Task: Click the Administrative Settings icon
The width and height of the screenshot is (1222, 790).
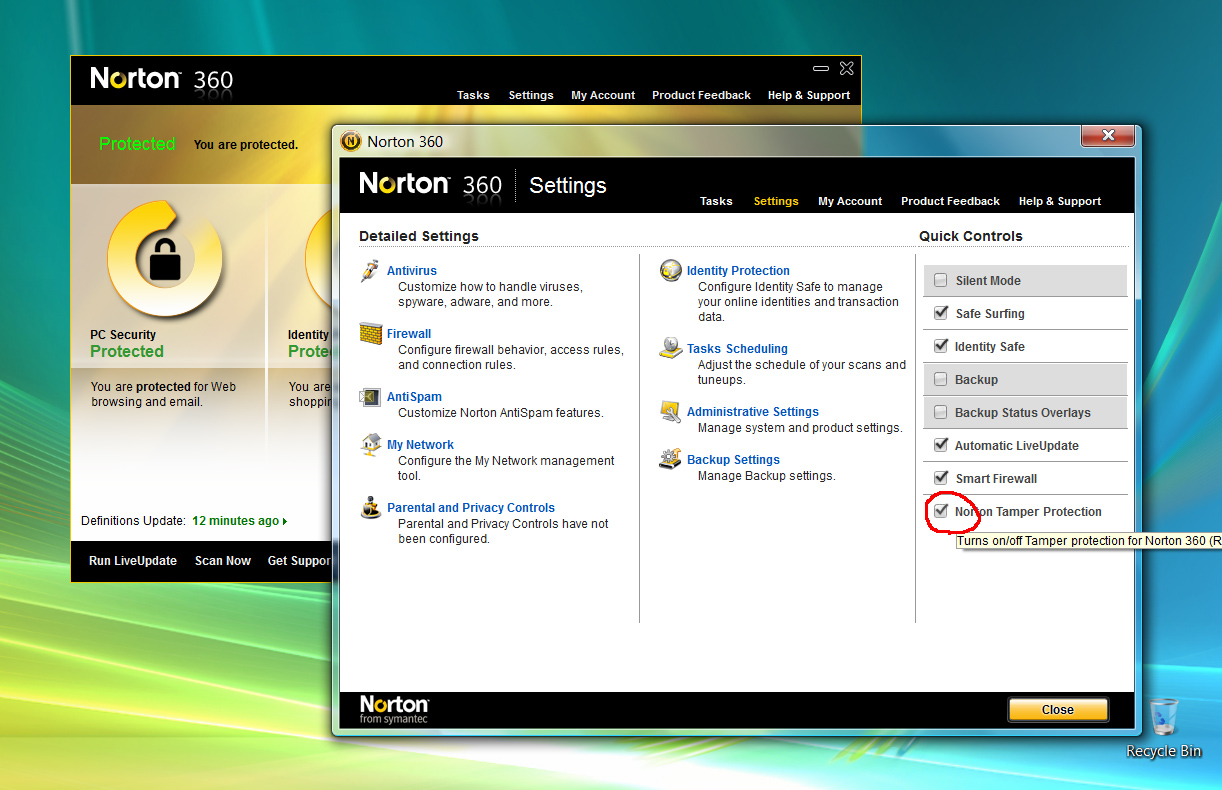Action: pyautogui.click(x=671, y=412)
